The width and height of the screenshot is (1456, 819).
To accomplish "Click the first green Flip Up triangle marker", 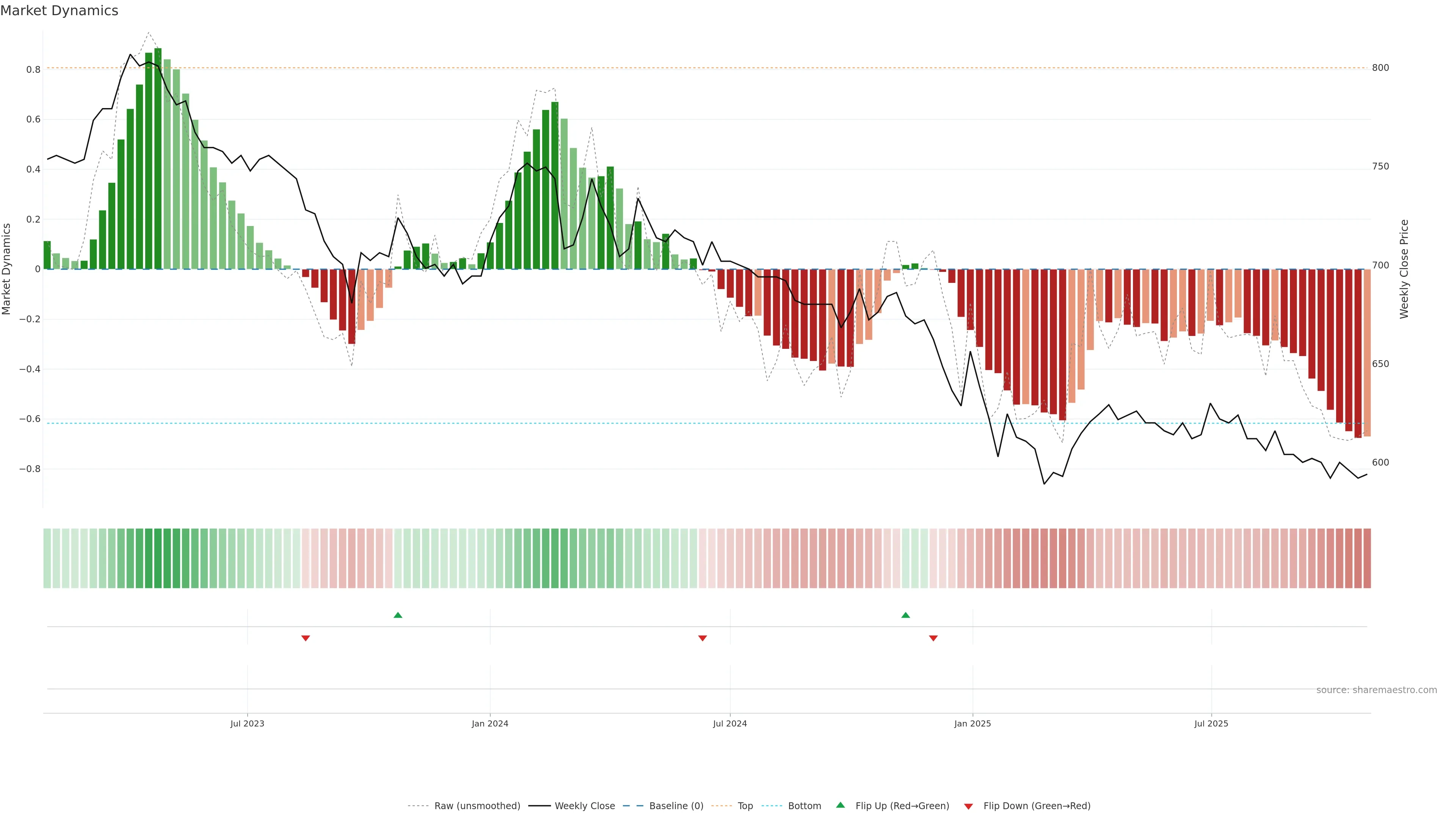I will coord(398,615).
